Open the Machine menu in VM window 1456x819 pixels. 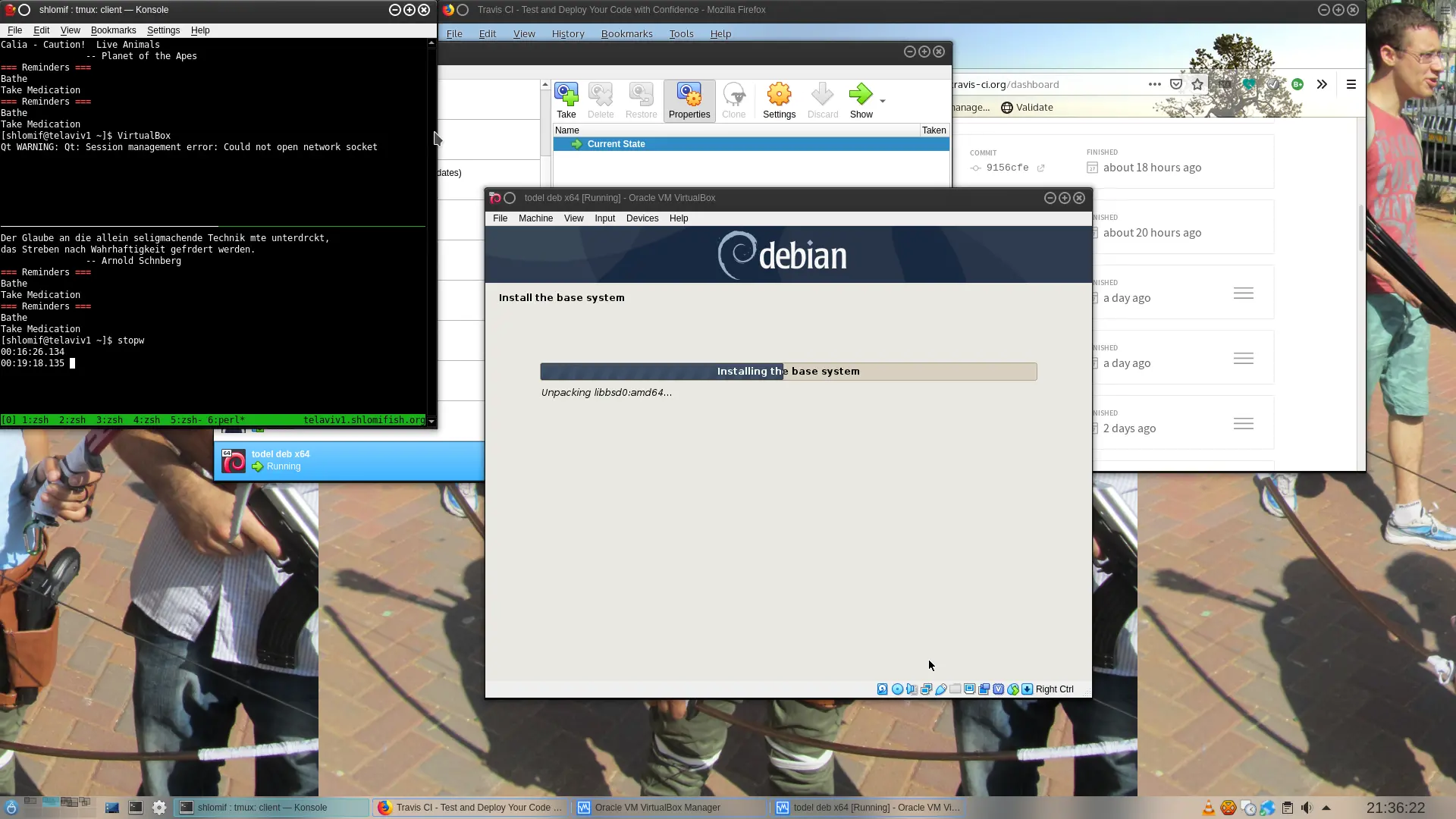[x=535, y=218]
